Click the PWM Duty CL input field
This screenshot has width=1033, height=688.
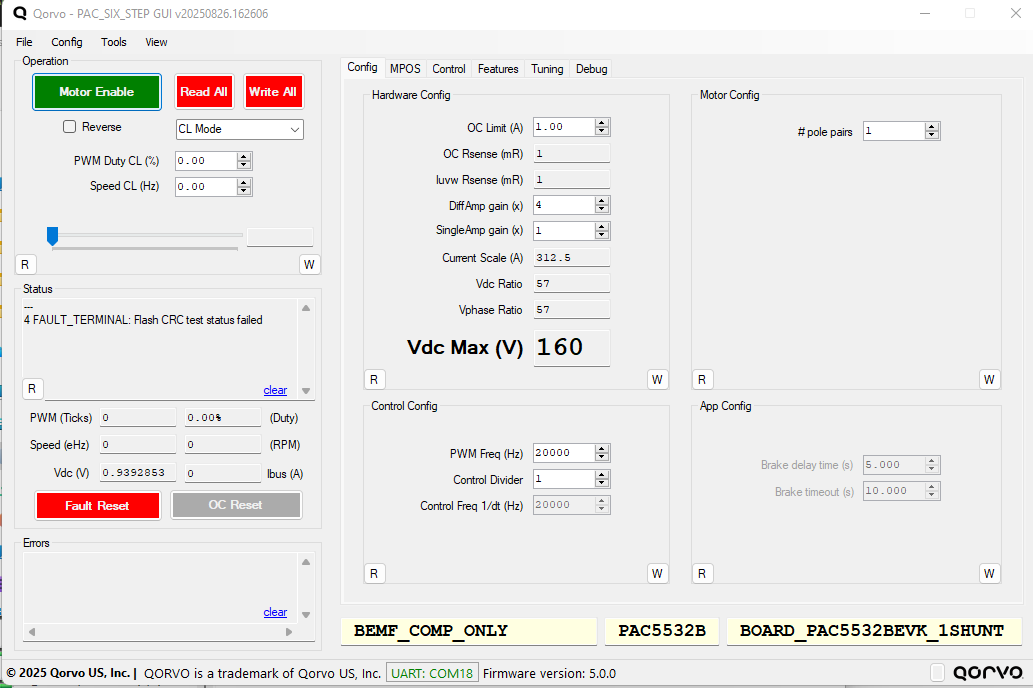click(206, 161)
